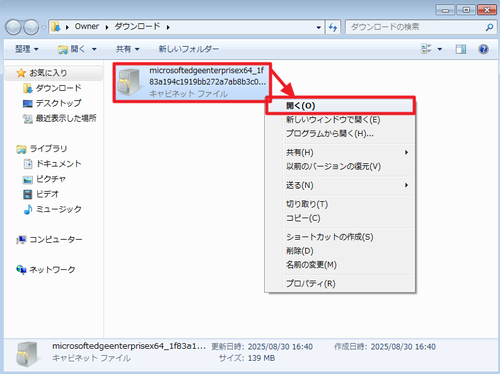
Task: Choose 開く(O) from the context menu
Action: (x=340, y=106)
